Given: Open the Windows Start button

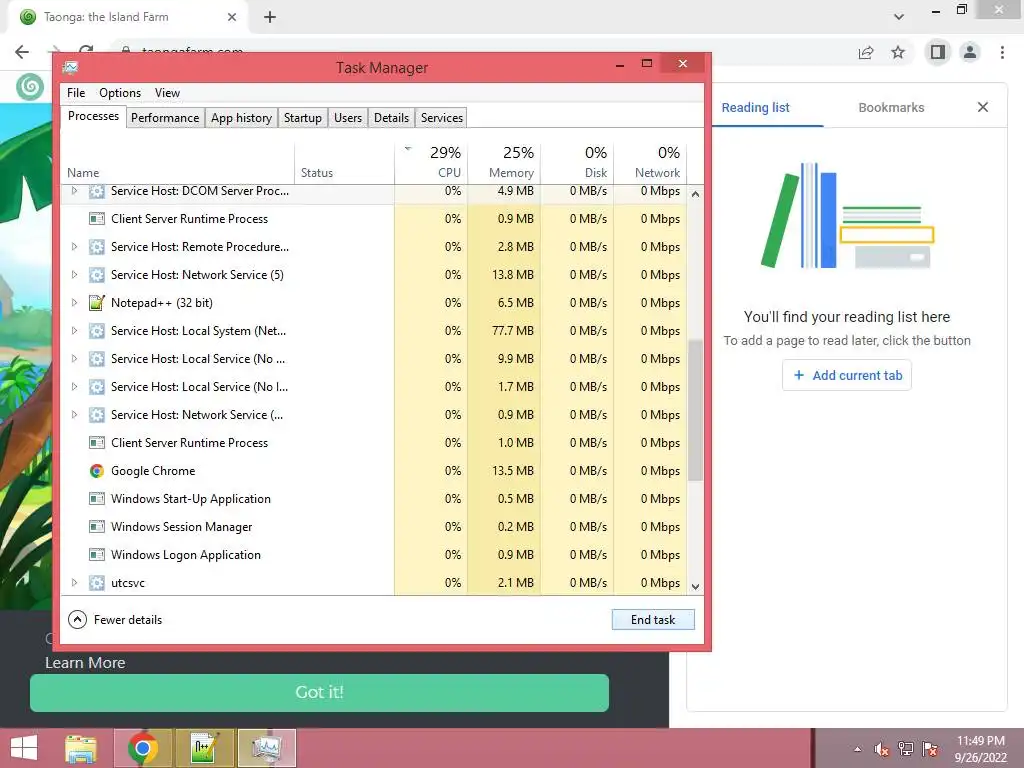Looking at the screenshot, I should pyautogui.click(x=24, y=748).
